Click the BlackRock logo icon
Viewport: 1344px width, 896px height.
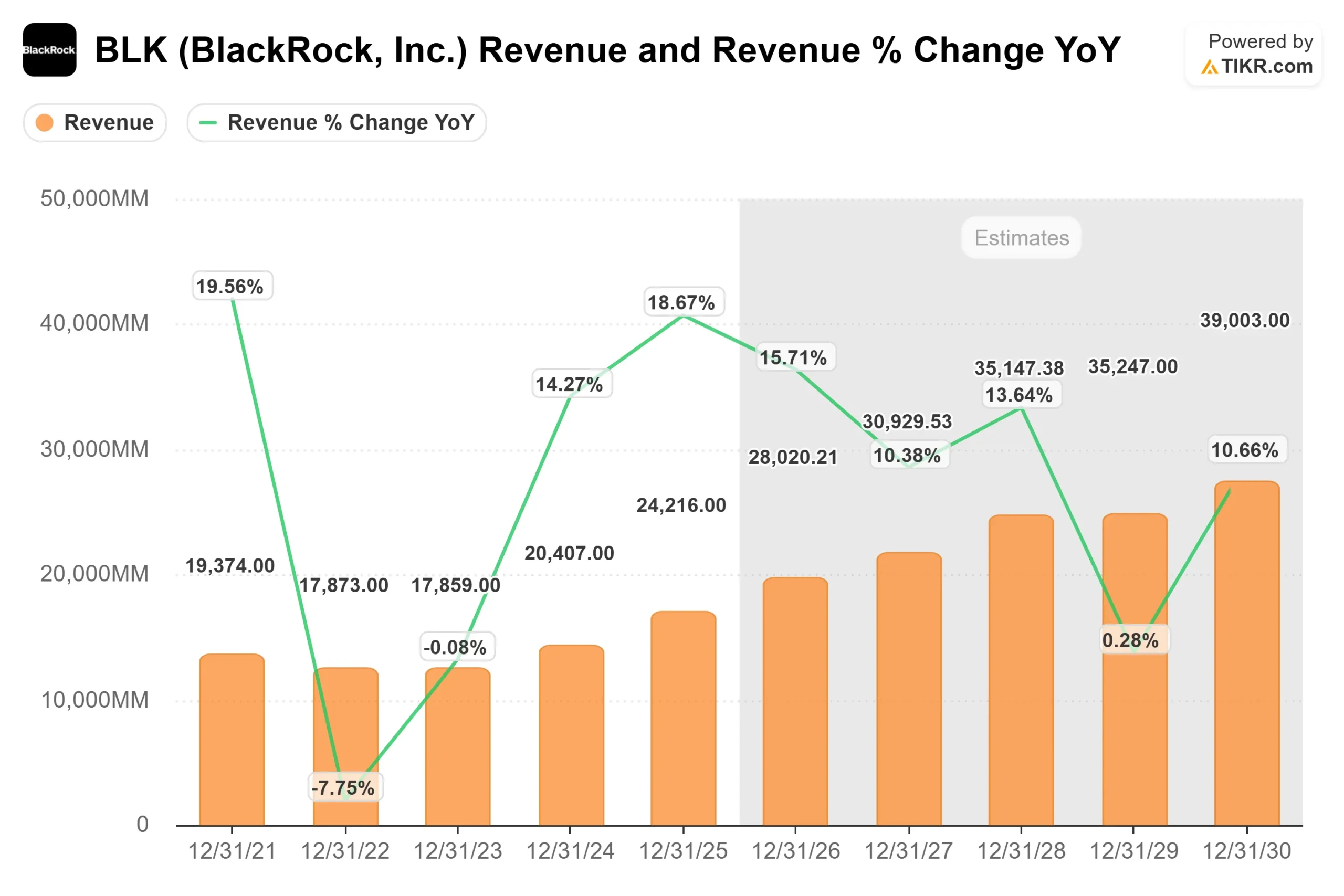coord(50,50)
